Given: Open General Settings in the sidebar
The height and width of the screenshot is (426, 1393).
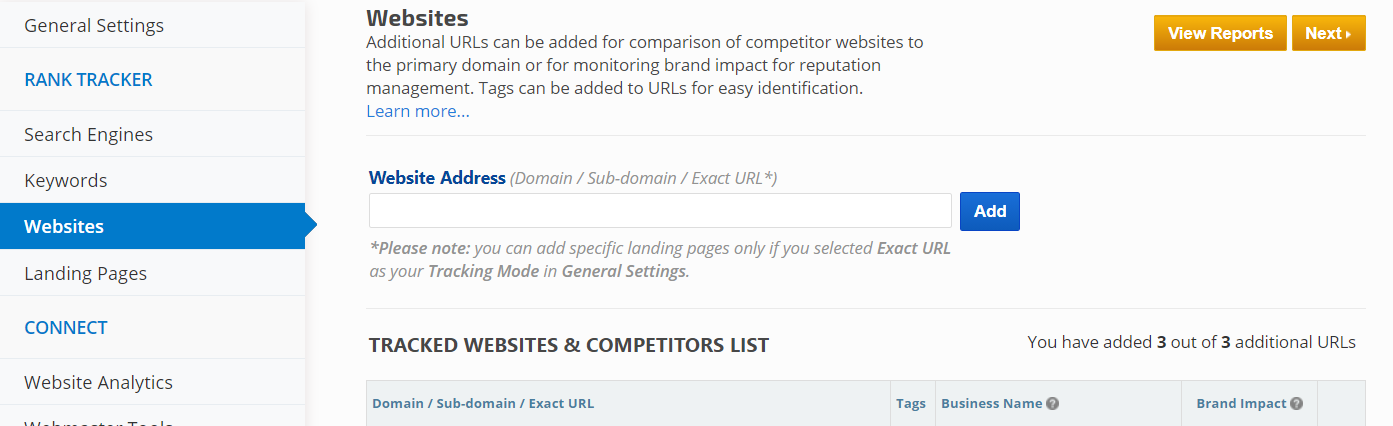Looking at the screenshot, I should (94, 25).
